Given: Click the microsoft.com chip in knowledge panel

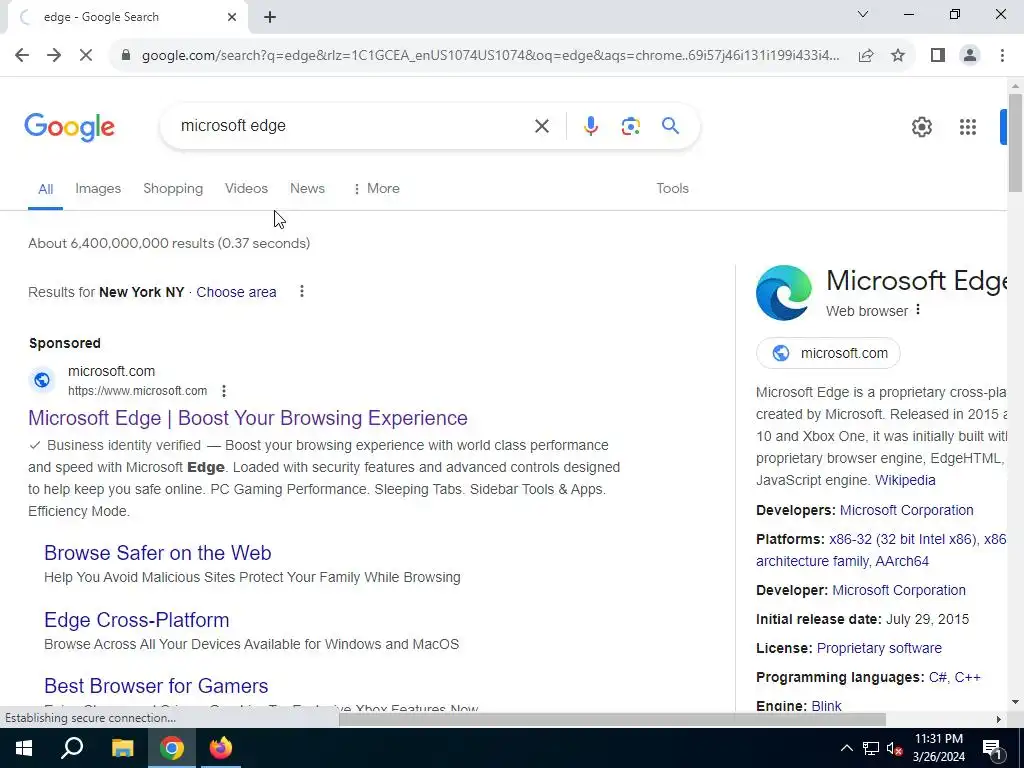Looking at the screenshot, I should pos(827,353).
